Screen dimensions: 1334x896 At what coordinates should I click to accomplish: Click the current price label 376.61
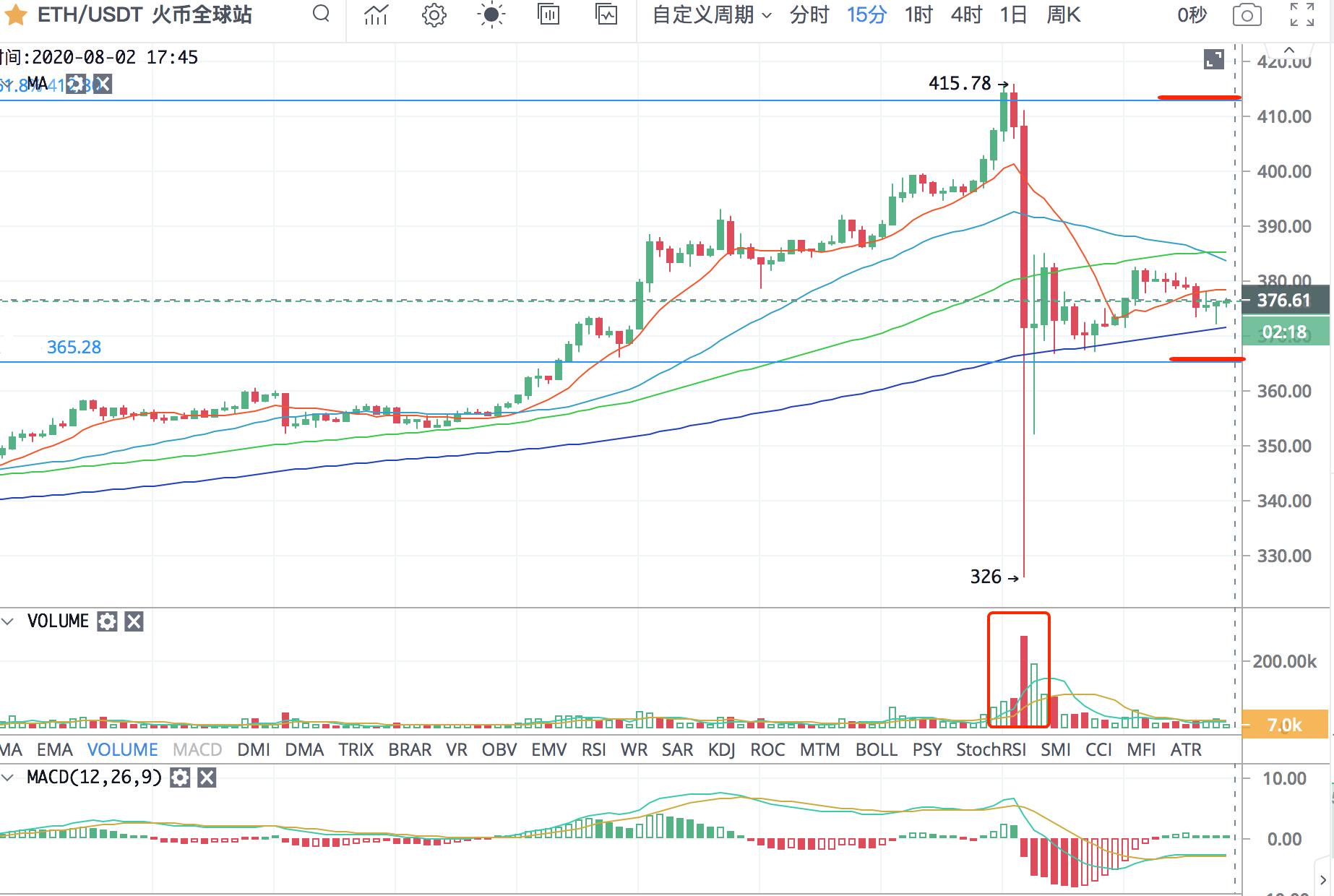1285,300
